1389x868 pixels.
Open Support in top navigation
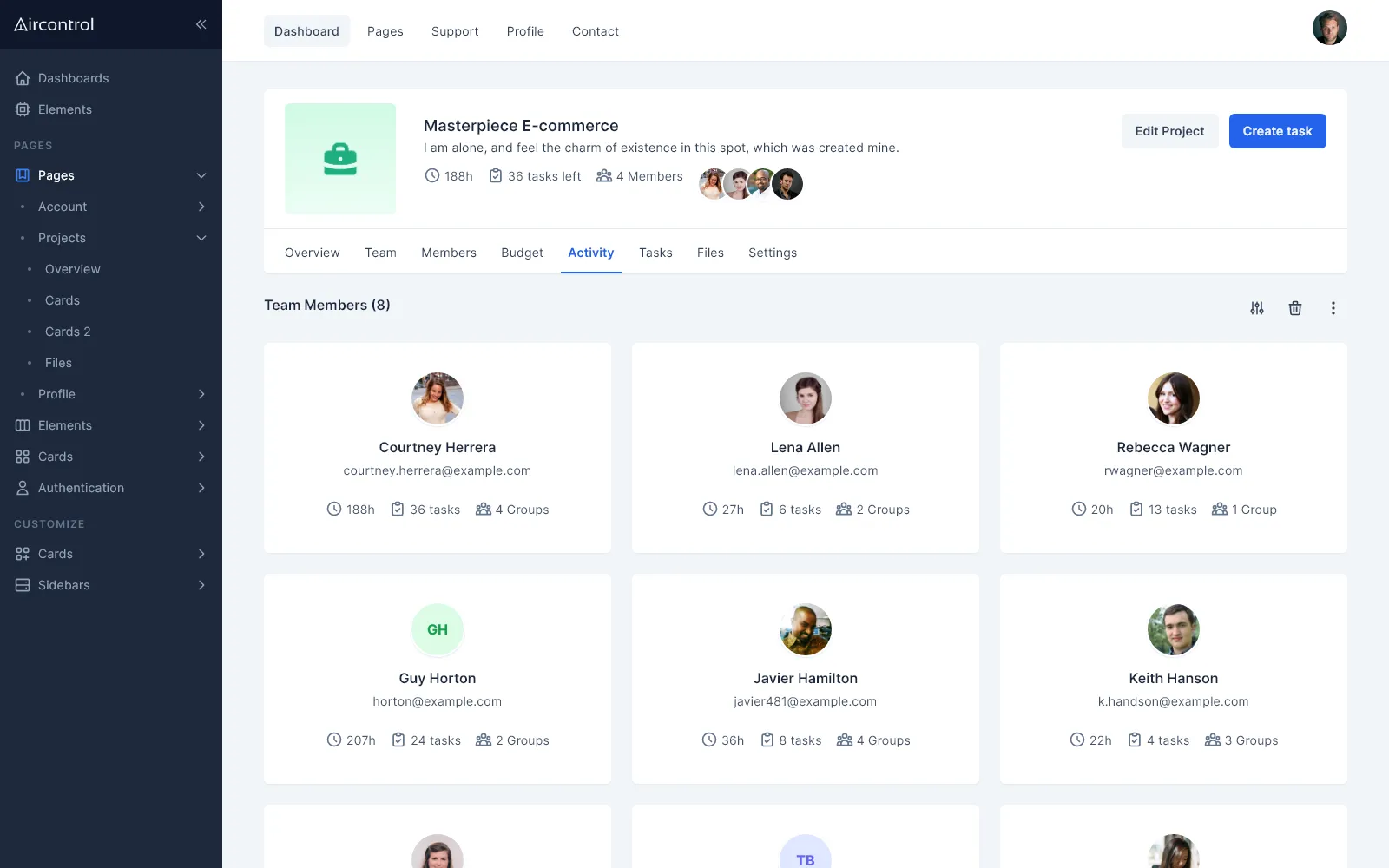pos(455,31)
